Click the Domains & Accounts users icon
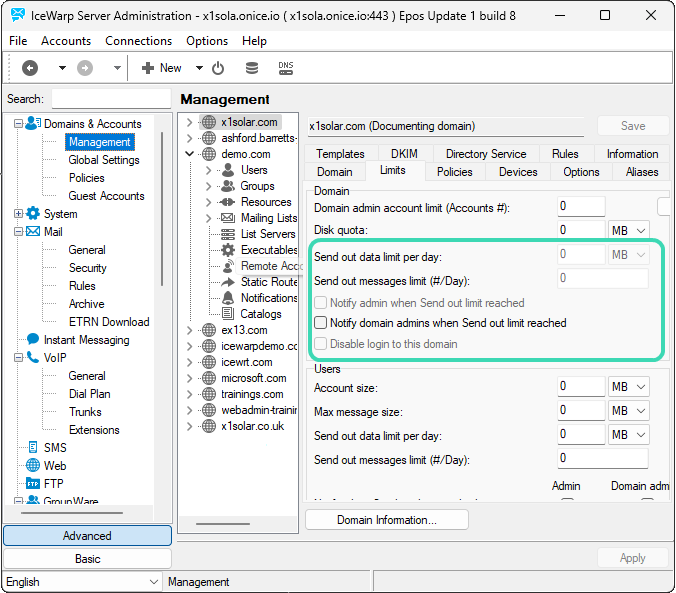Image resolution: width=676 pixels, height=593 pixels. tap(33, 123)
